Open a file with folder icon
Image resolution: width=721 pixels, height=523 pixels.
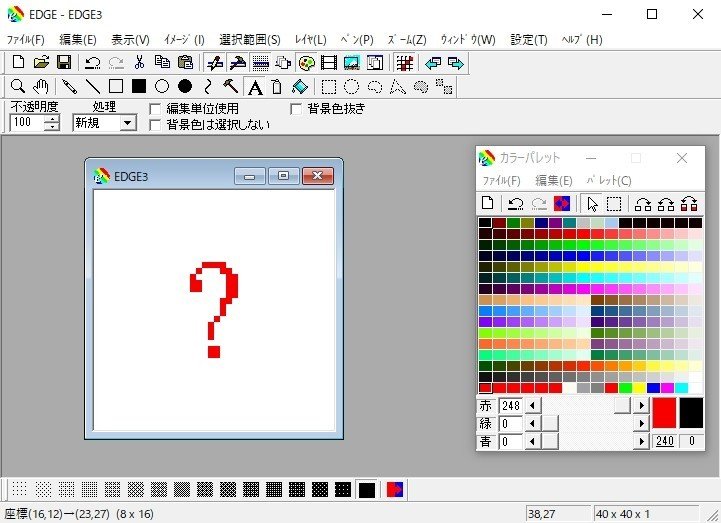click(41, 63)
